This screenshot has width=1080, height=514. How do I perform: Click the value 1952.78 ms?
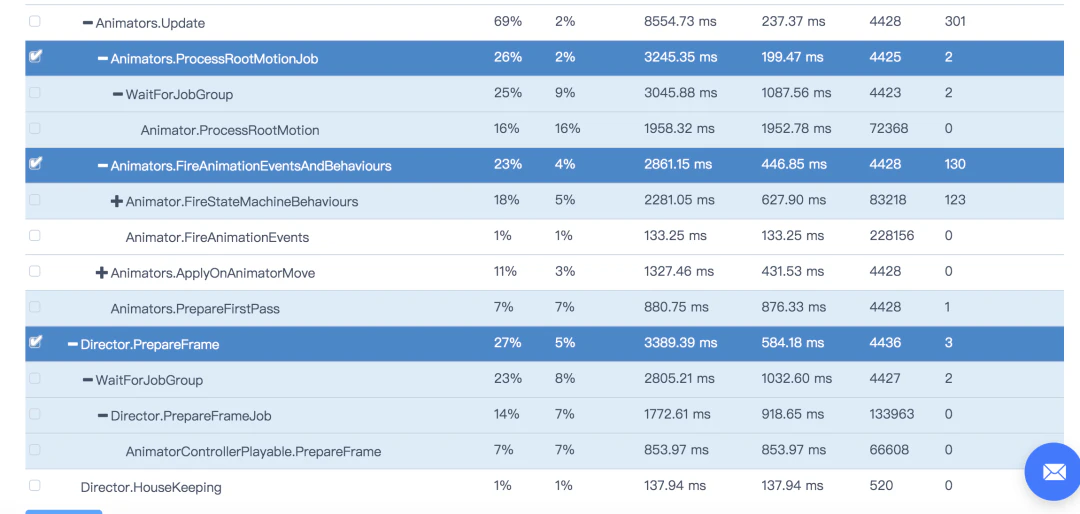coord(796,129)
